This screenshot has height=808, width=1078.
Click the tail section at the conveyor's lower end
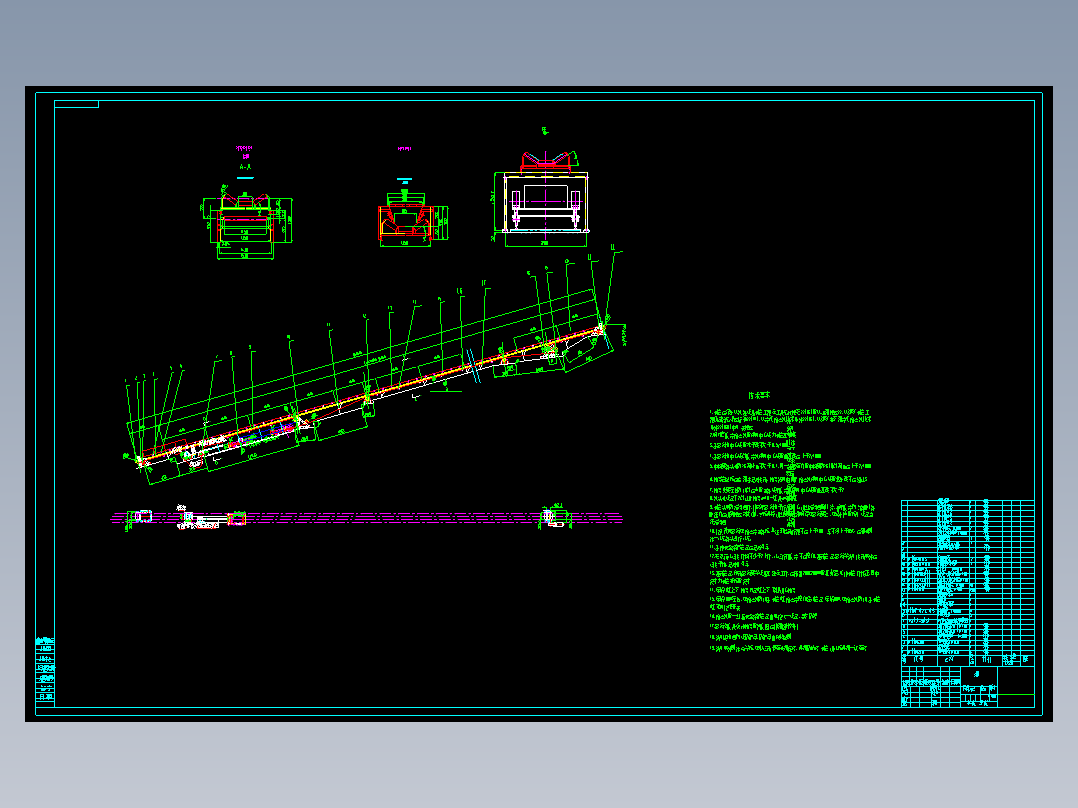click(x=142, y=461)
